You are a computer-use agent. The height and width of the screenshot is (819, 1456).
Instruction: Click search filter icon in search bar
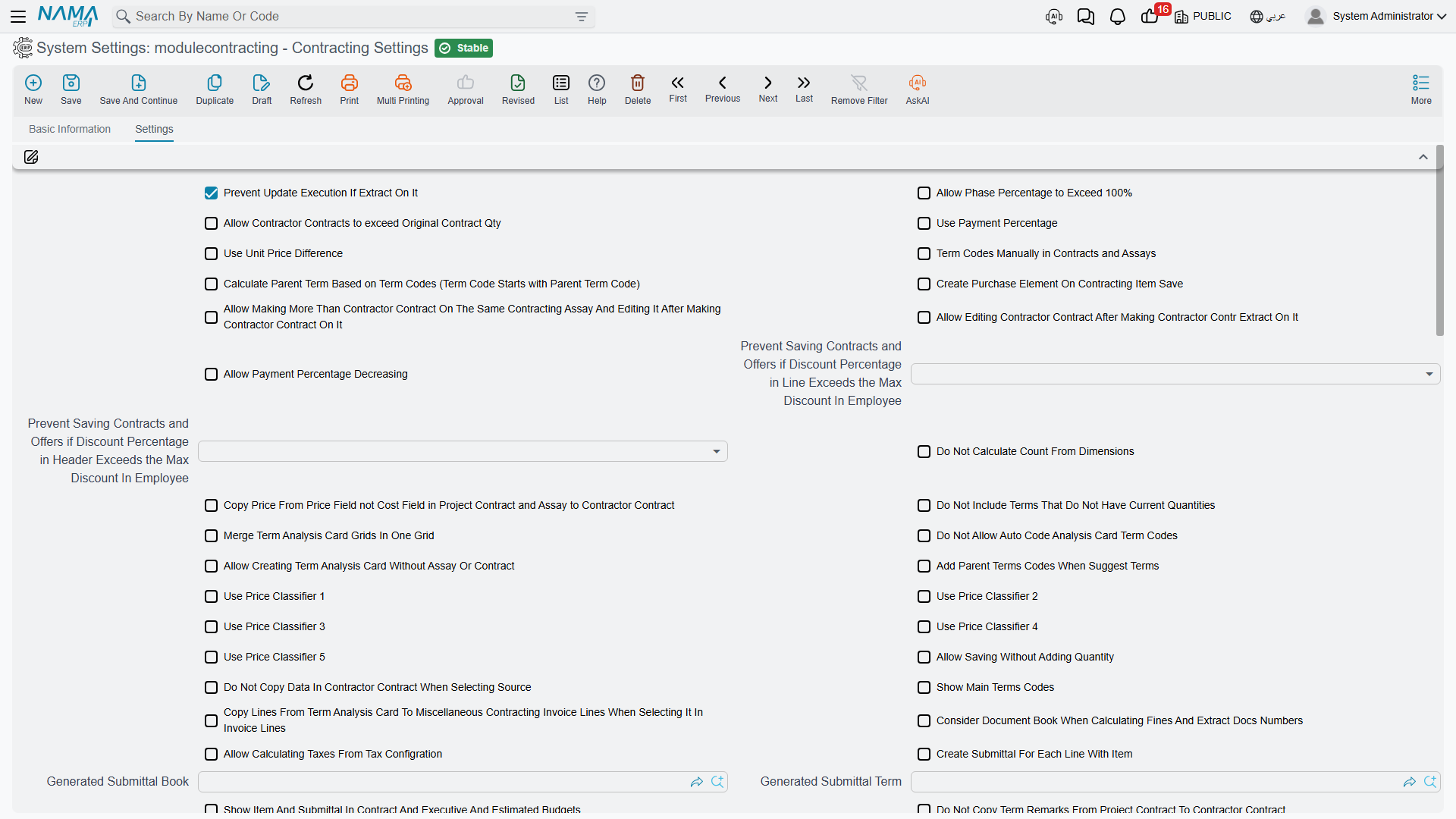[582, 17]
